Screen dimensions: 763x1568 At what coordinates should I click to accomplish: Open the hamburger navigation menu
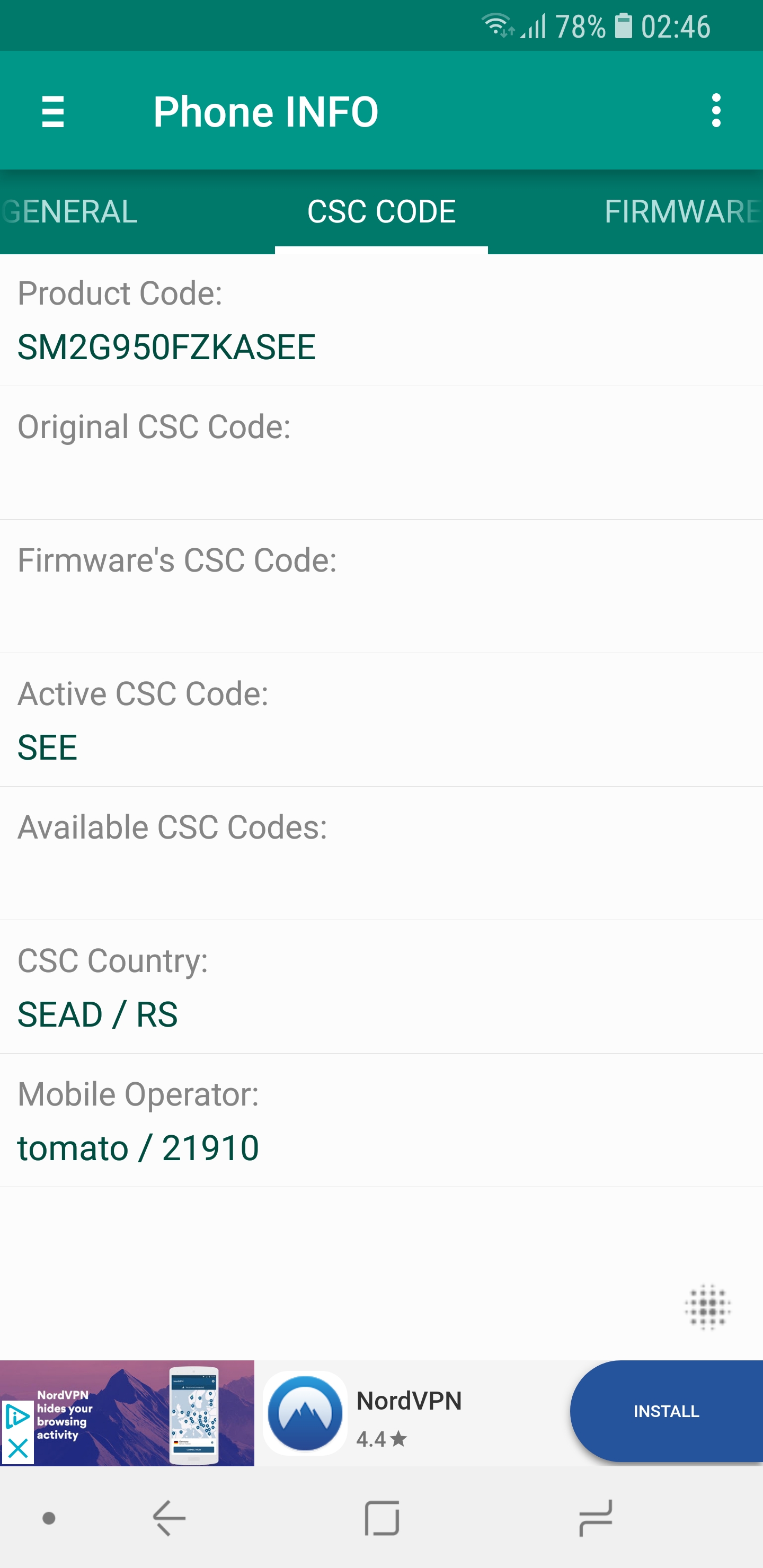tap(53, 111)
